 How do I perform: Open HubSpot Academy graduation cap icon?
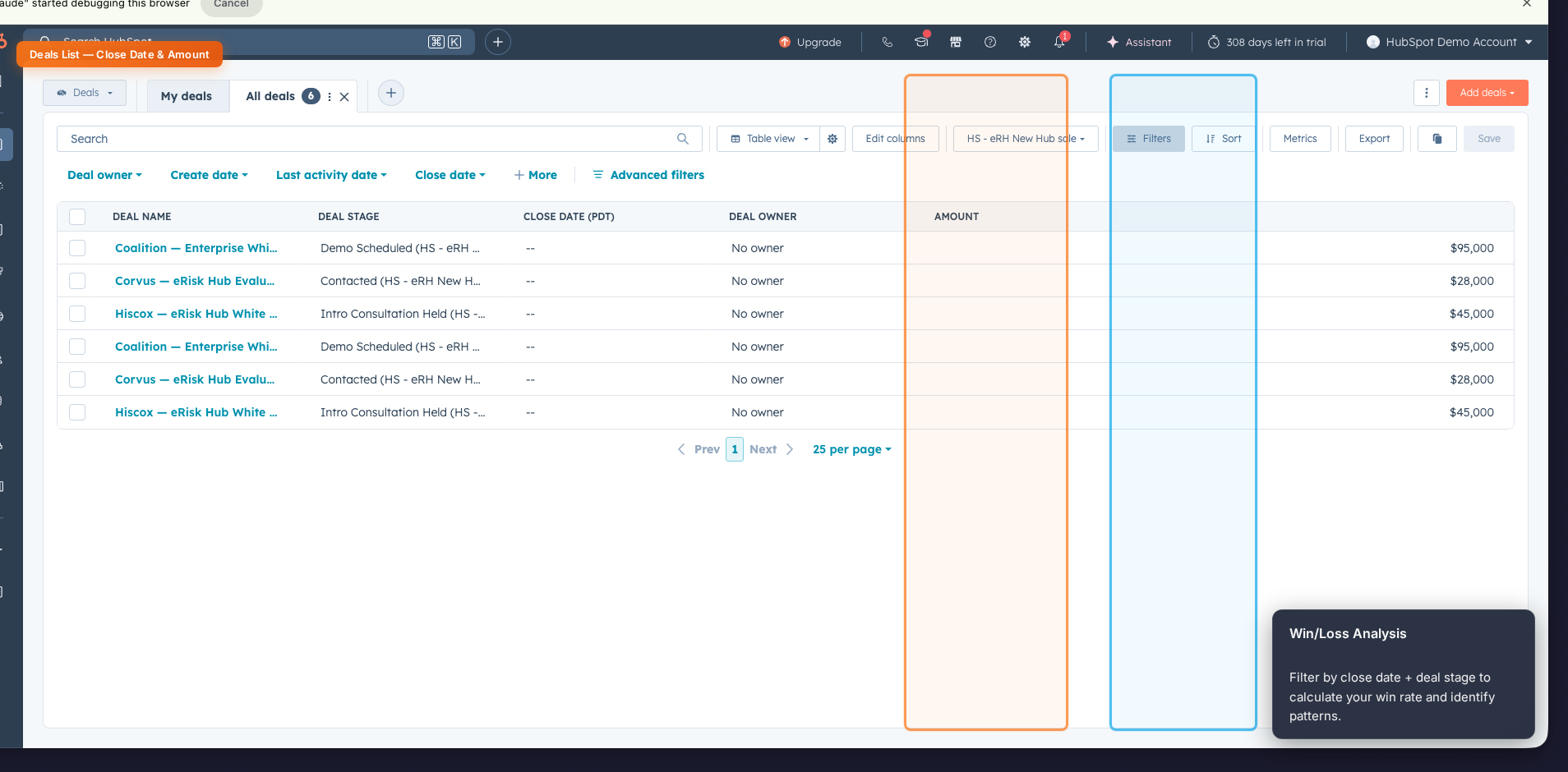coord(921,42)
